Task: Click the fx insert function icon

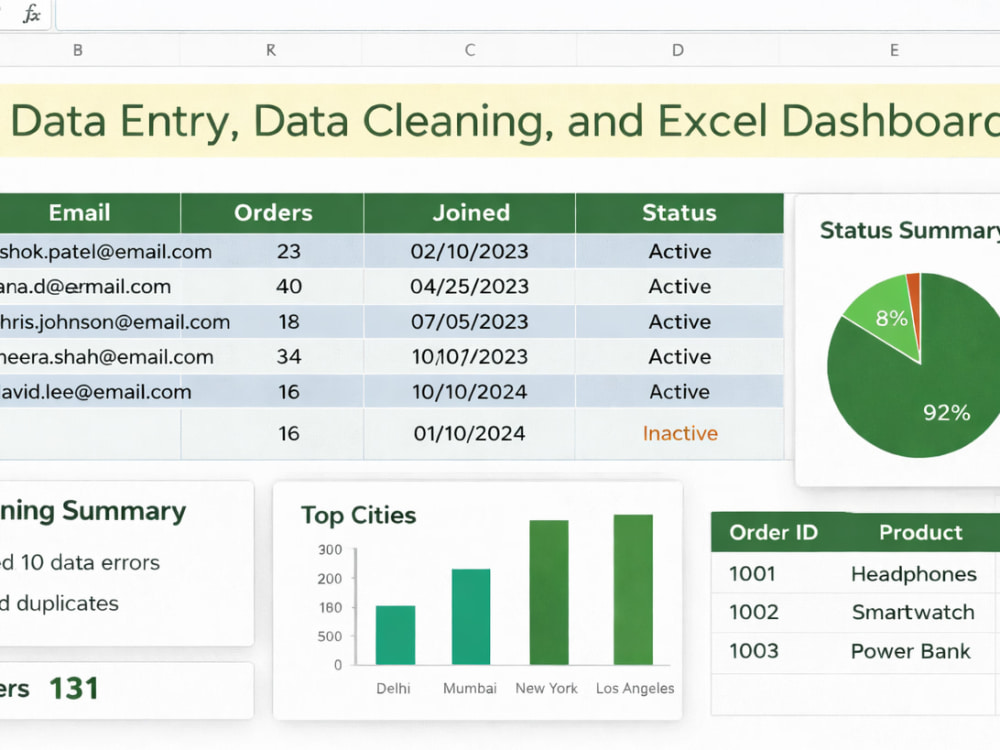Action: click(31, 13)
